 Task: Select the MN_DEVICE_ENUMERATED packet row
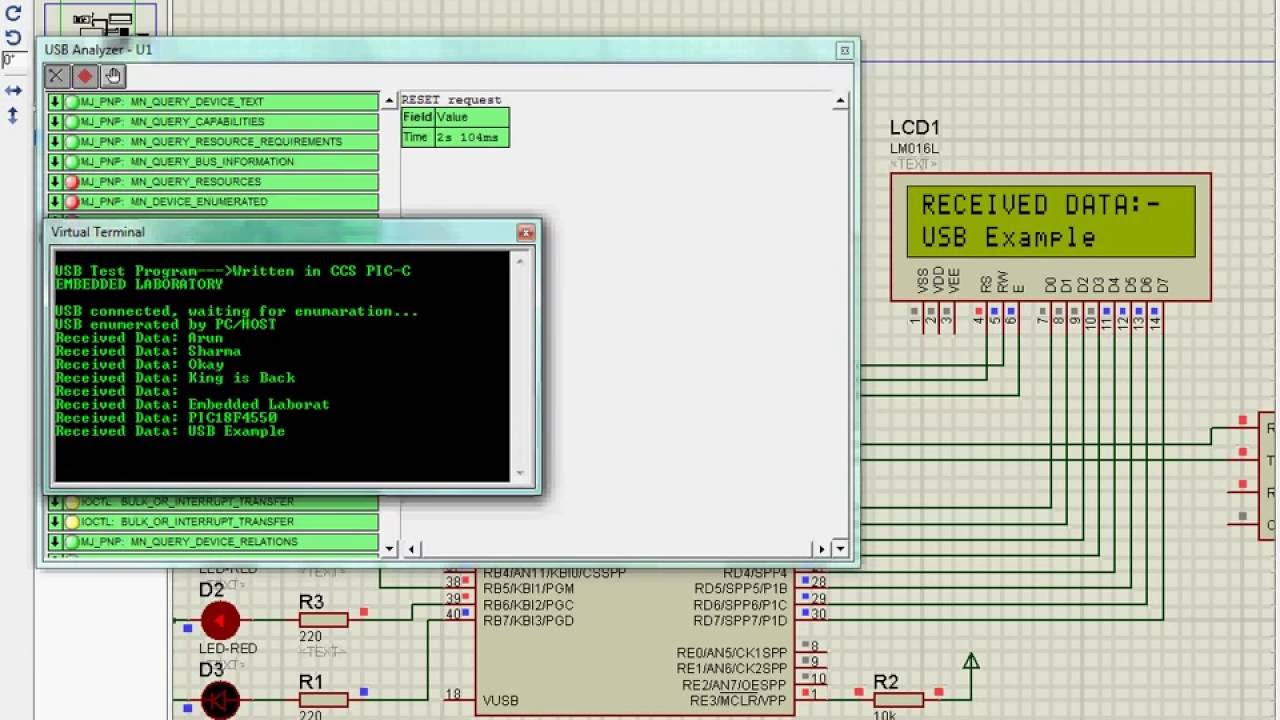pos(213,202)
